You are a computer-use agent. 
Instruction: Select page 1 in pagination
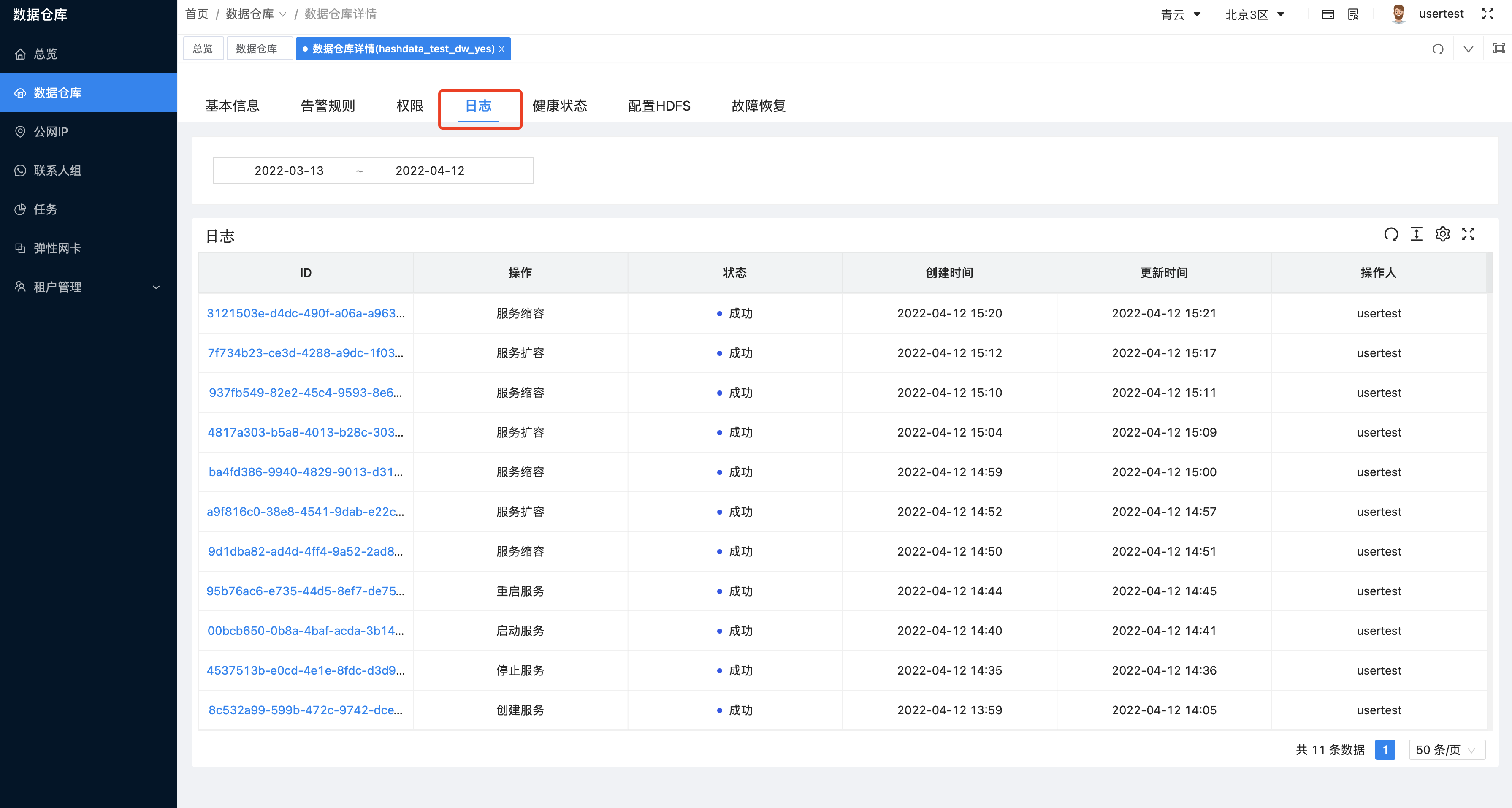[x=1385, y=750]
